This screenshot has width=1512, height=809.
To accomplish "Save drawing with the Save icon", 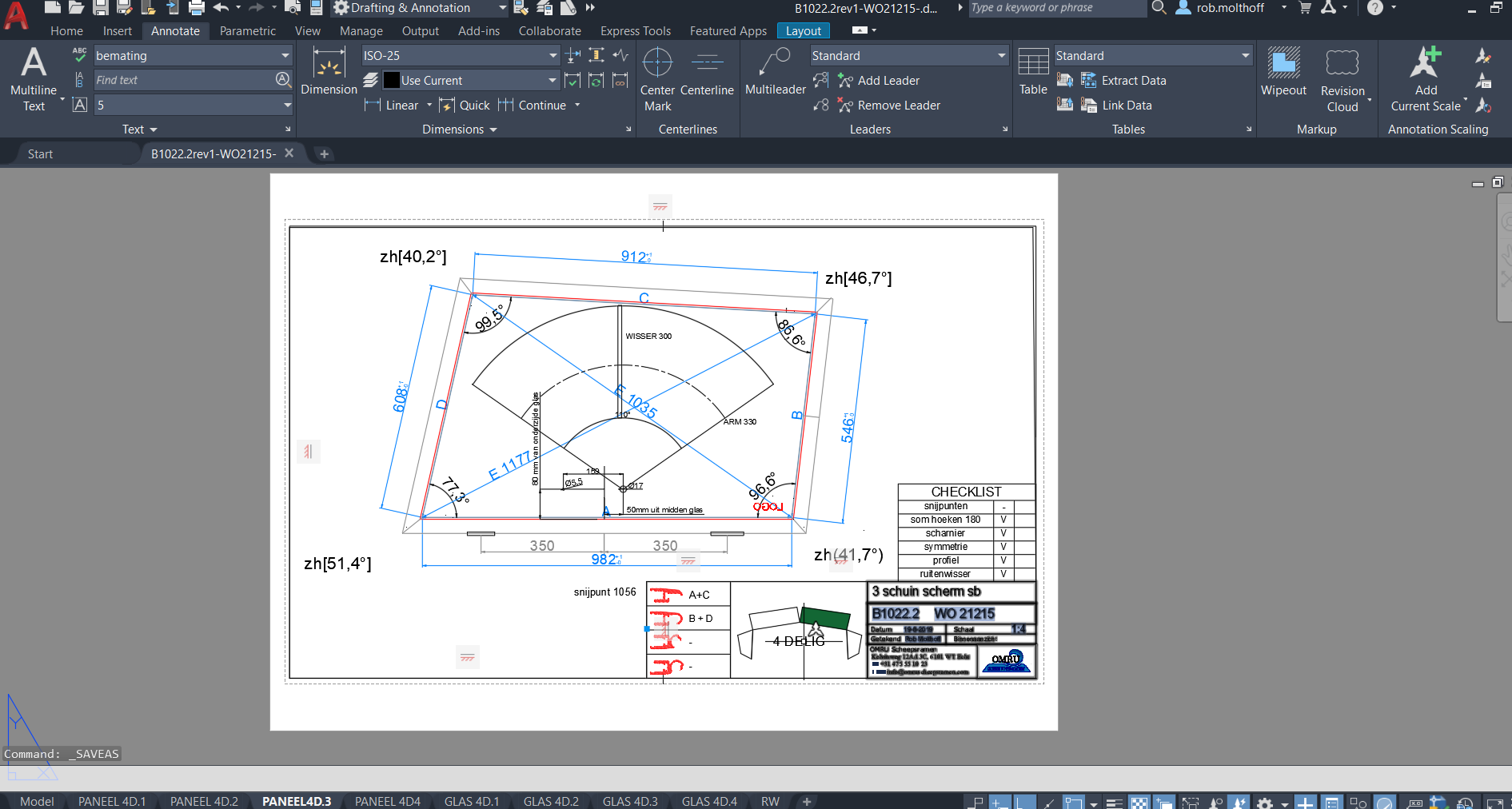I will tap(100, 8).
